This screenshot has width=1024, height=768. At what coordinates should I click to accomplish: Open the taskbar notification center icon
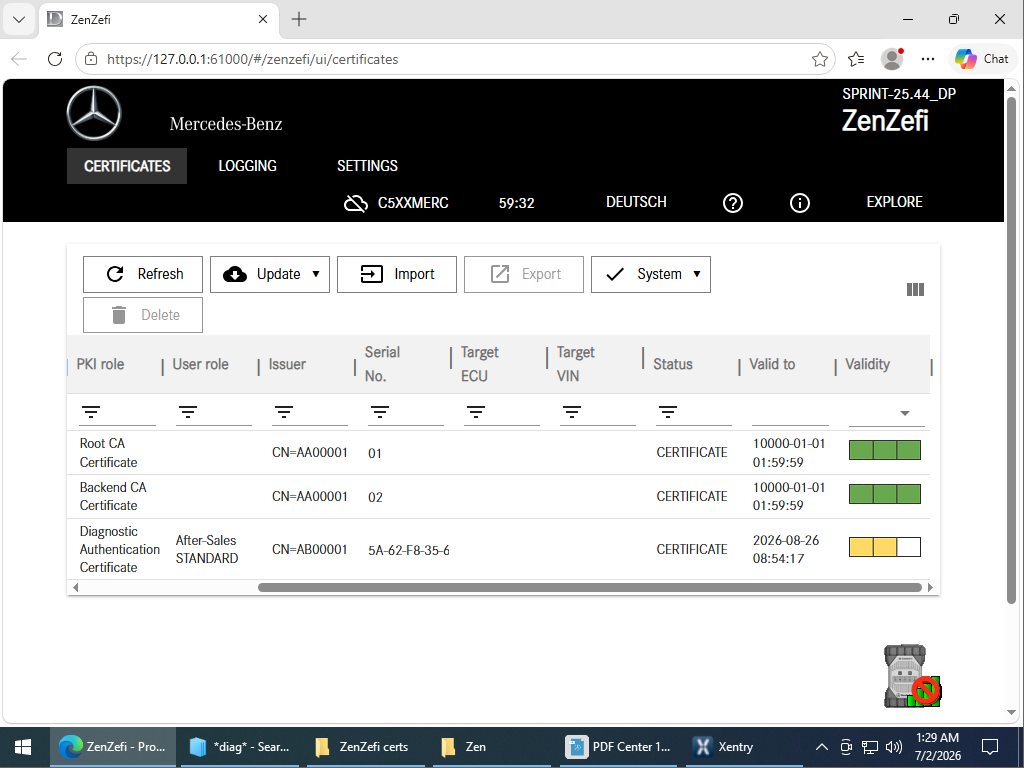click(990, 746)
